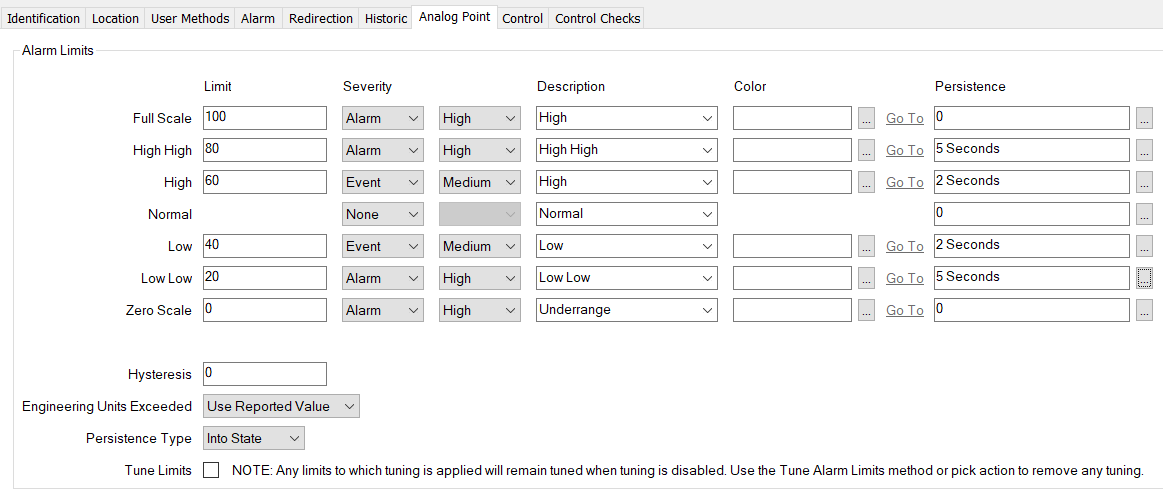Click the High color swatch field
This screenshot has height=498, width=1163.
click(792, 182)
